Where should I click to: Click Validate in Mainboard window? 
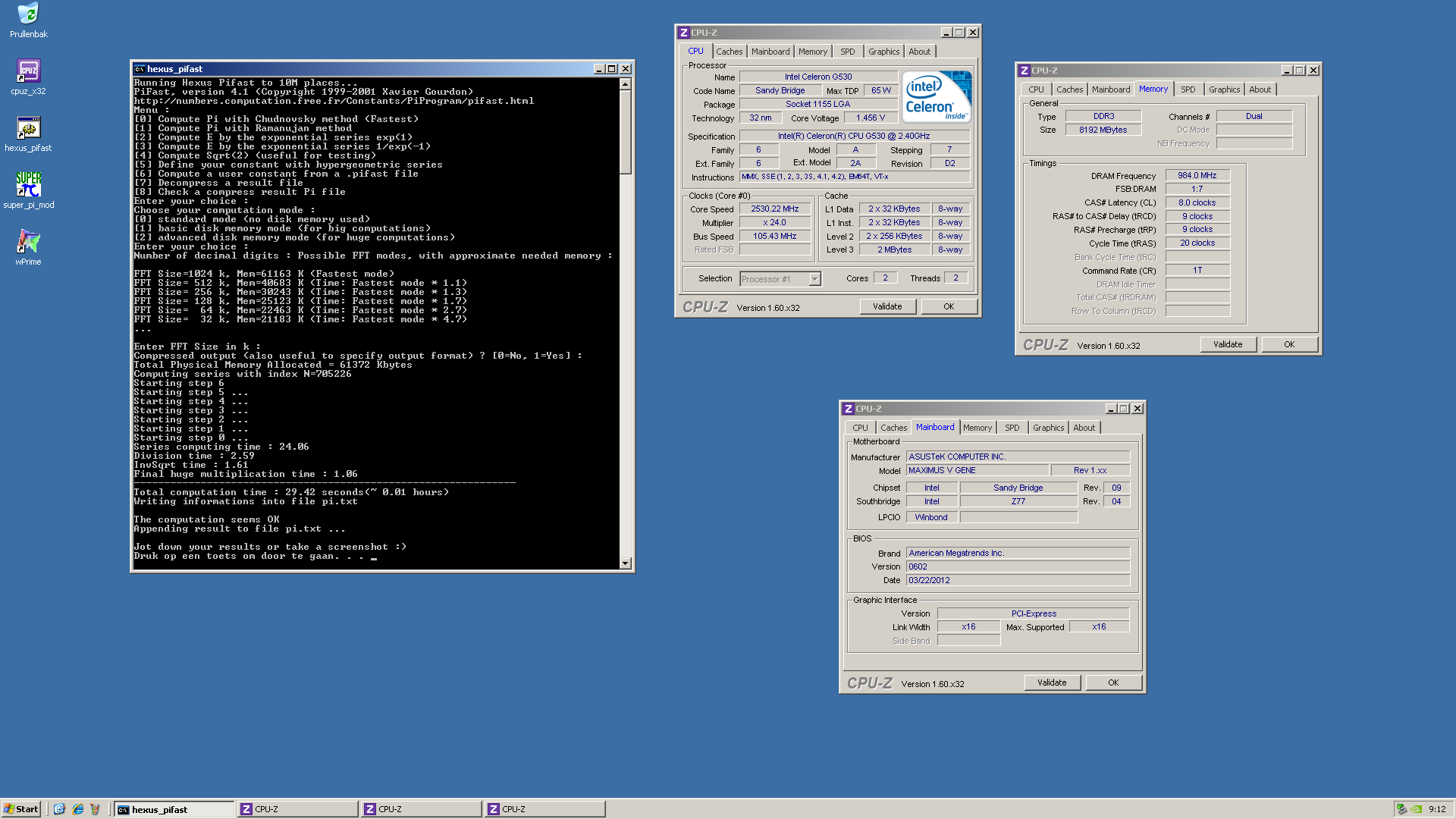pyautogui.click(x=1052, y=682)
